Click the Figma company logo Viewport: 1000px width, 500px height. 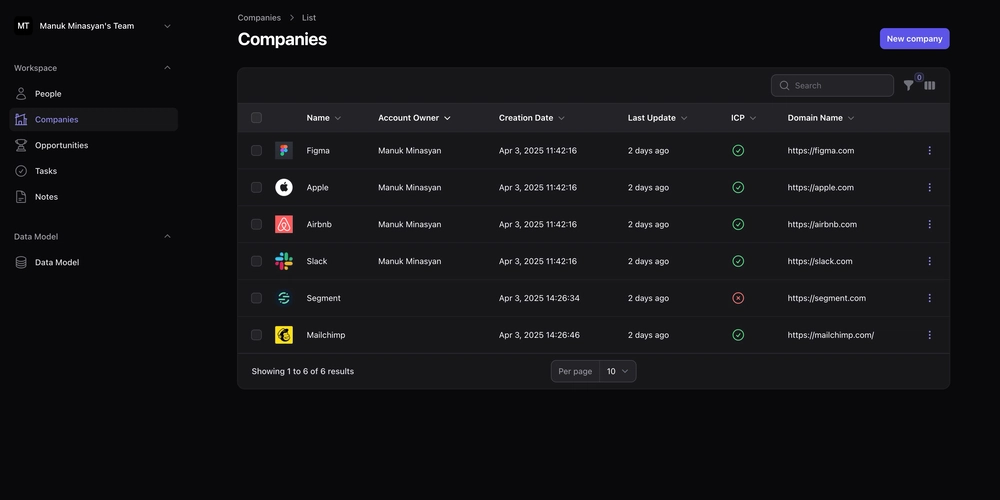[x=284, y=151]
